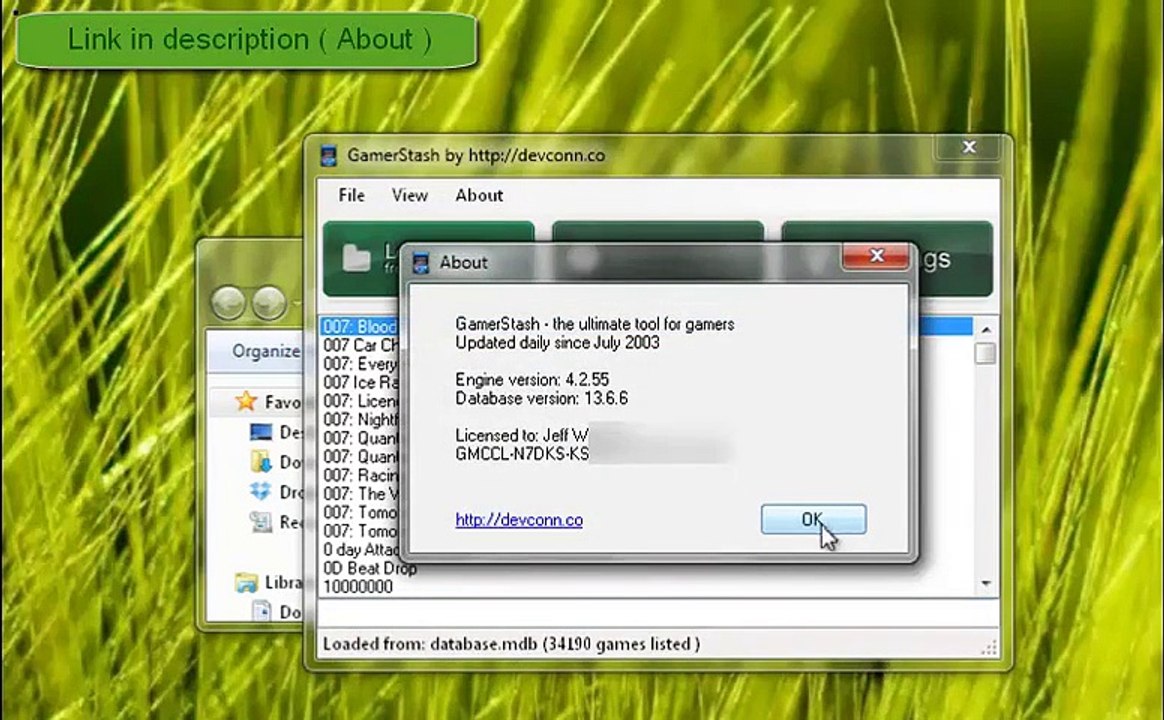Click the Favorites star icon in Explorer
1164x720 pixels.
pyautogui.click(x=246, y=402)
